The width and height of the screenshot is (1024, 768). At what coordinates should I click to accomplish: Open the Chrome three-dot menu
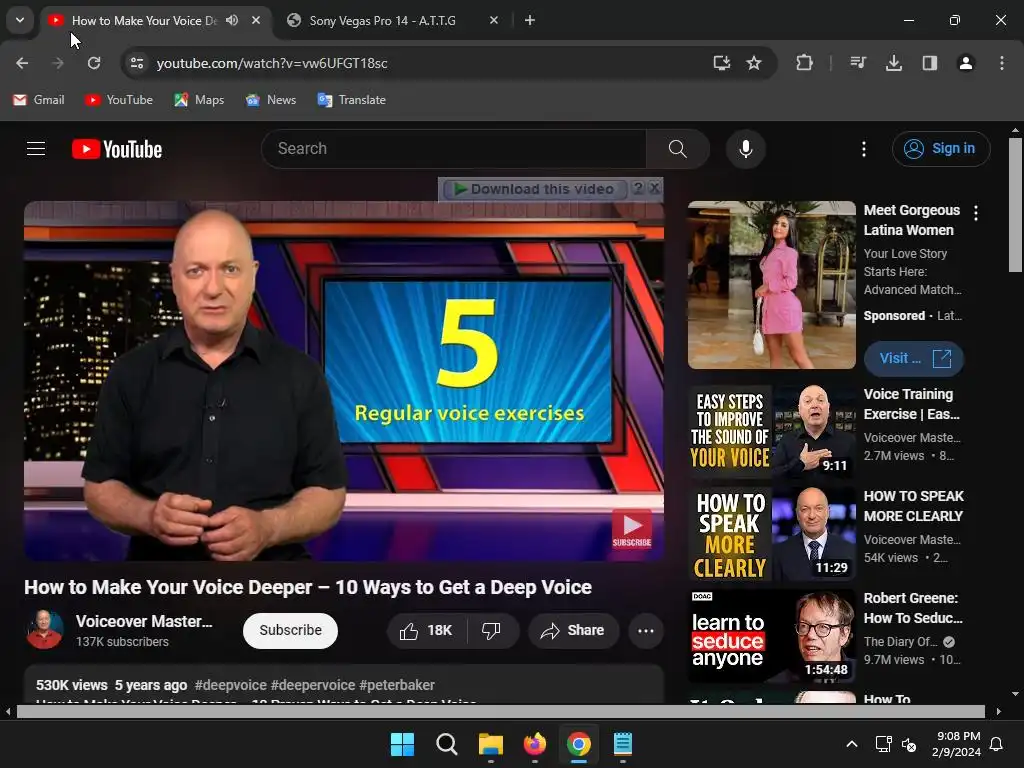pyautogui.click(x=1002, y=63)
